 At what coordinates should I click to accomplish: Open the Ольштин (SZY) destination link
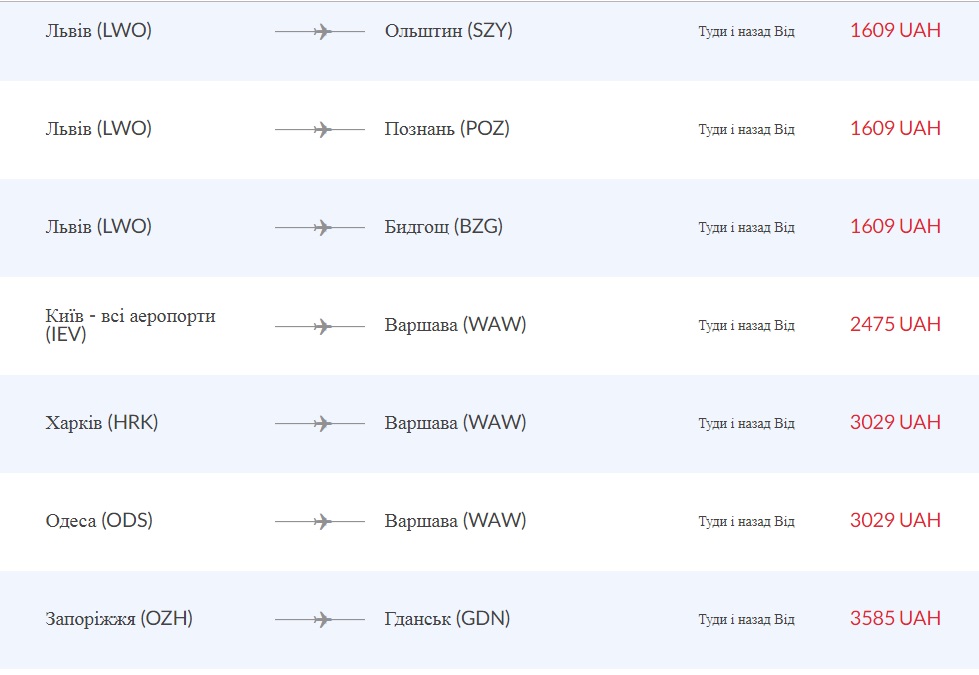tap(448, 31)
